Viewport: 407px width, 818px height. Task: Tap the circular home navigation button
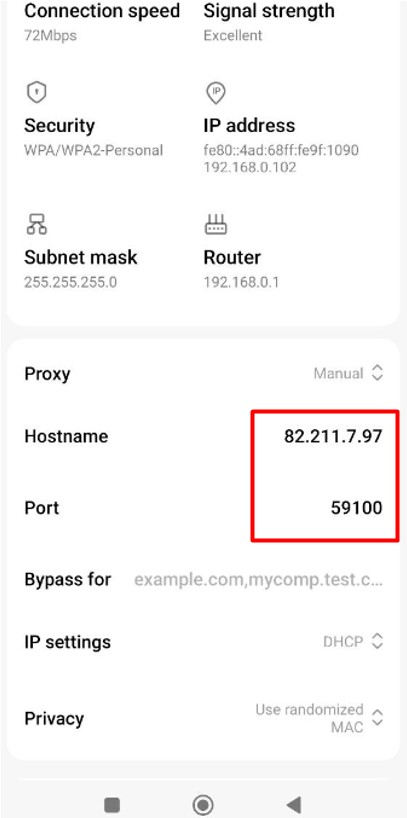203,804
